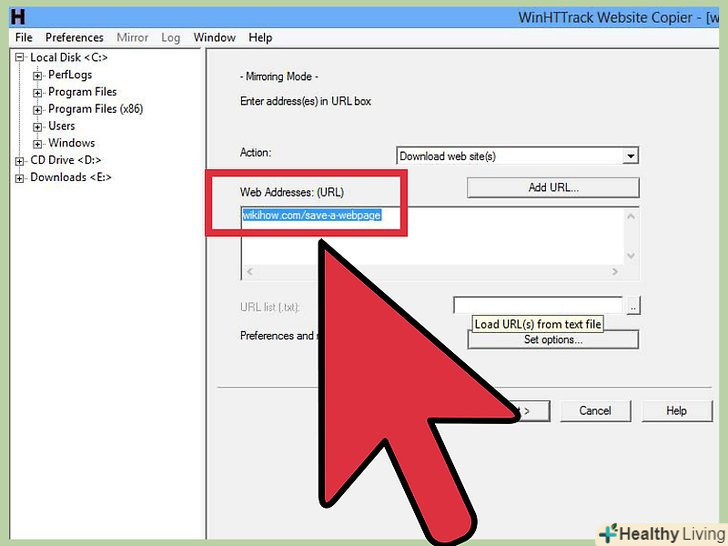Click the WinHTTrack H application icon

pyautogui.click(x=18, y=17)
